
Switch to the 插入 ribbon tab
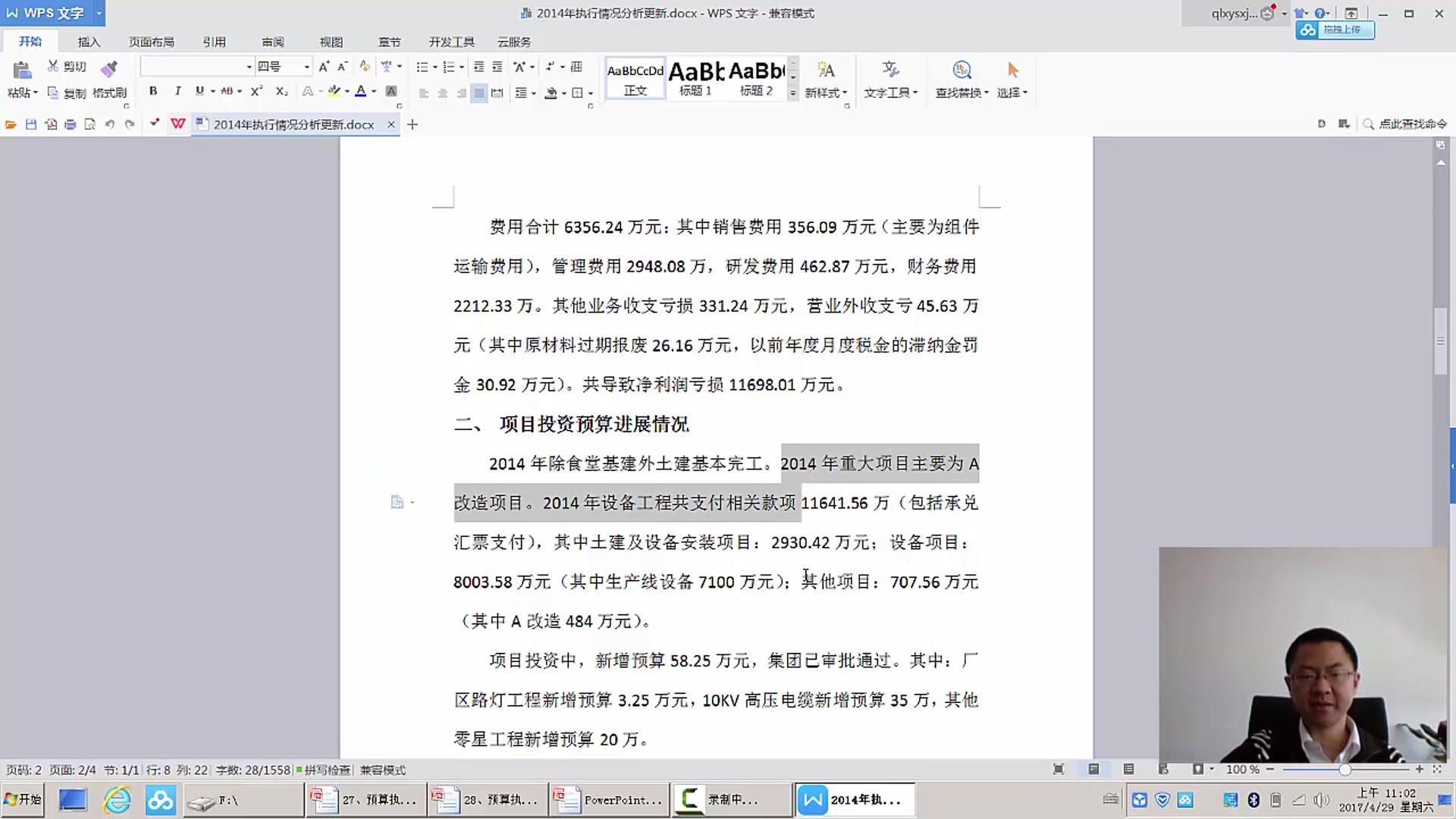[x=89, y=42]
